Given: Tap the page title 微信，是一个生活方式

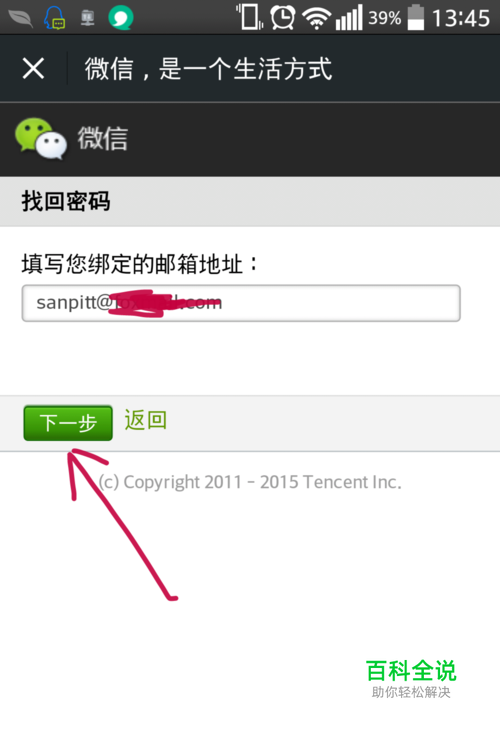Looking at the screenshot, I should click(208, 69).
